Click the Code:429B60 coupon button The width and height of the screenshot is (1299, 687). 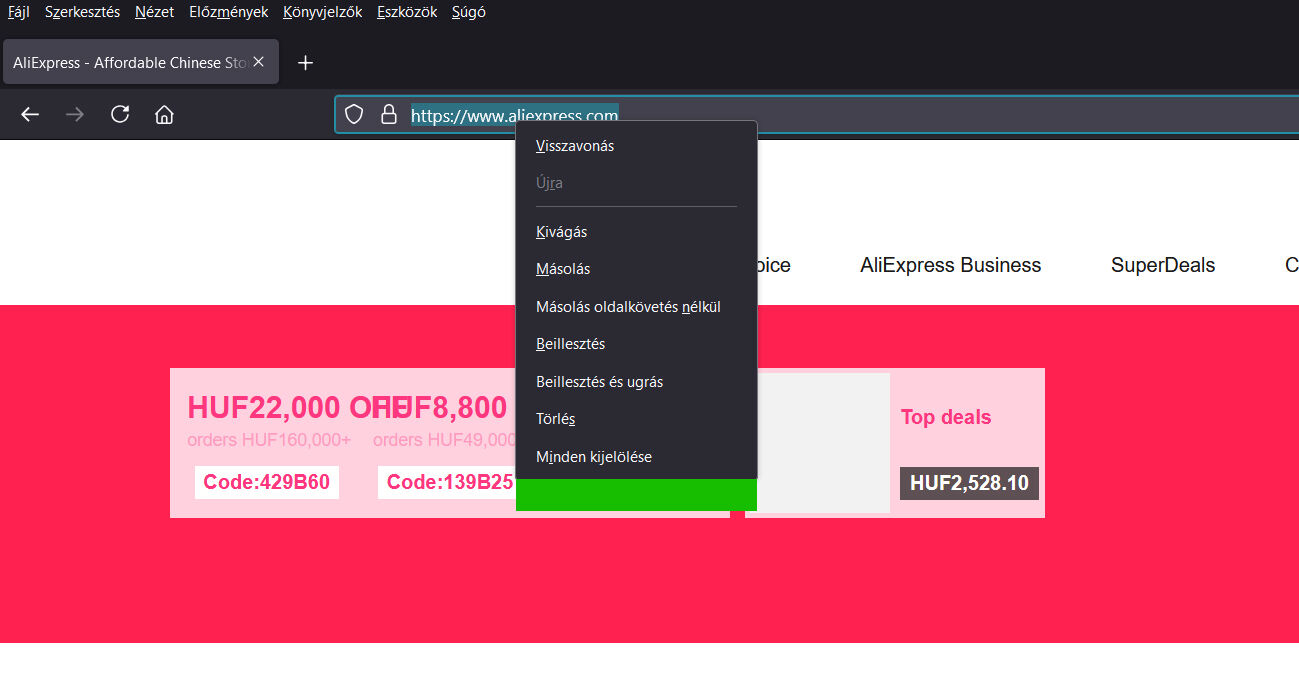(x=267, y=482)
